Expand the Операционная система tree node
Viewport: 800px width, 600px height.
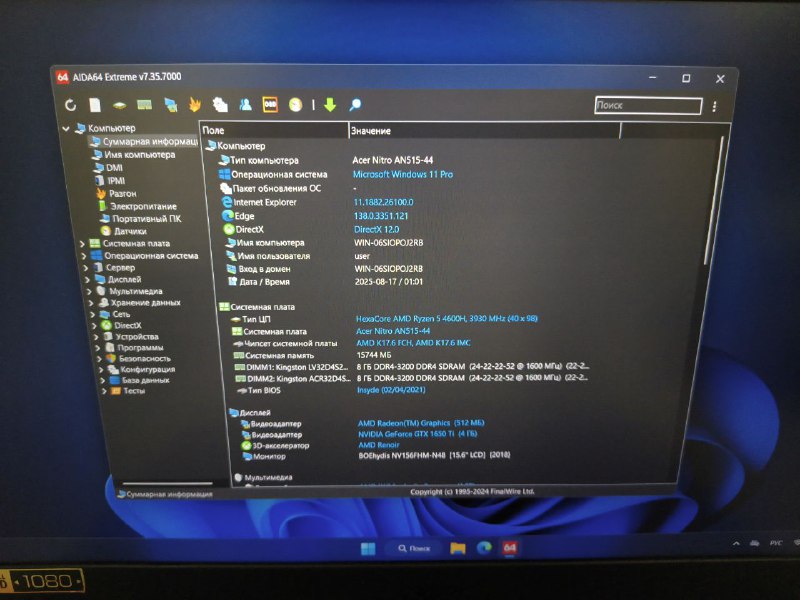(84, 256)
